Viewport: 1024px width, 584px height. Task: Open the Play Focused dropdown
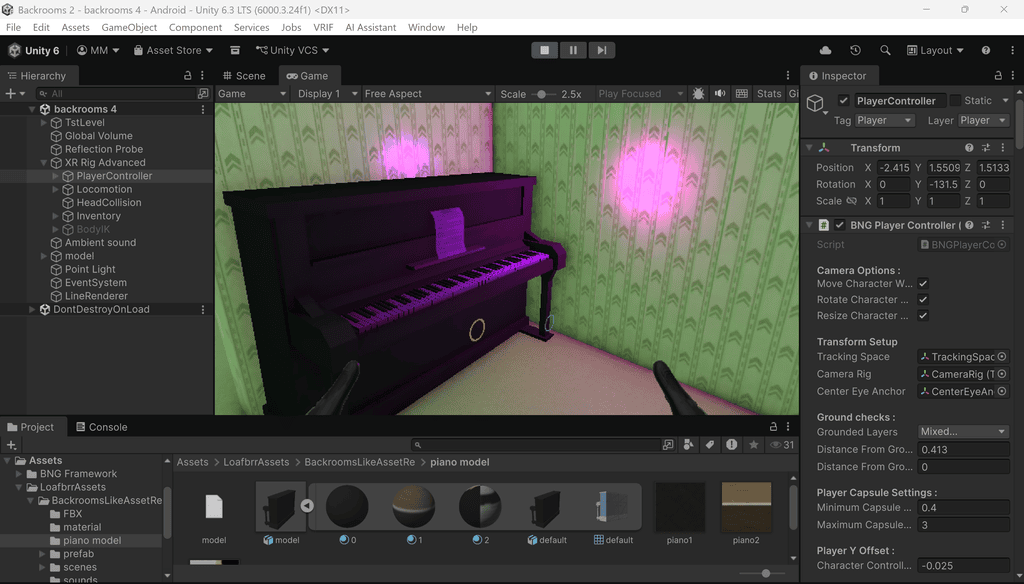[641, 93]
